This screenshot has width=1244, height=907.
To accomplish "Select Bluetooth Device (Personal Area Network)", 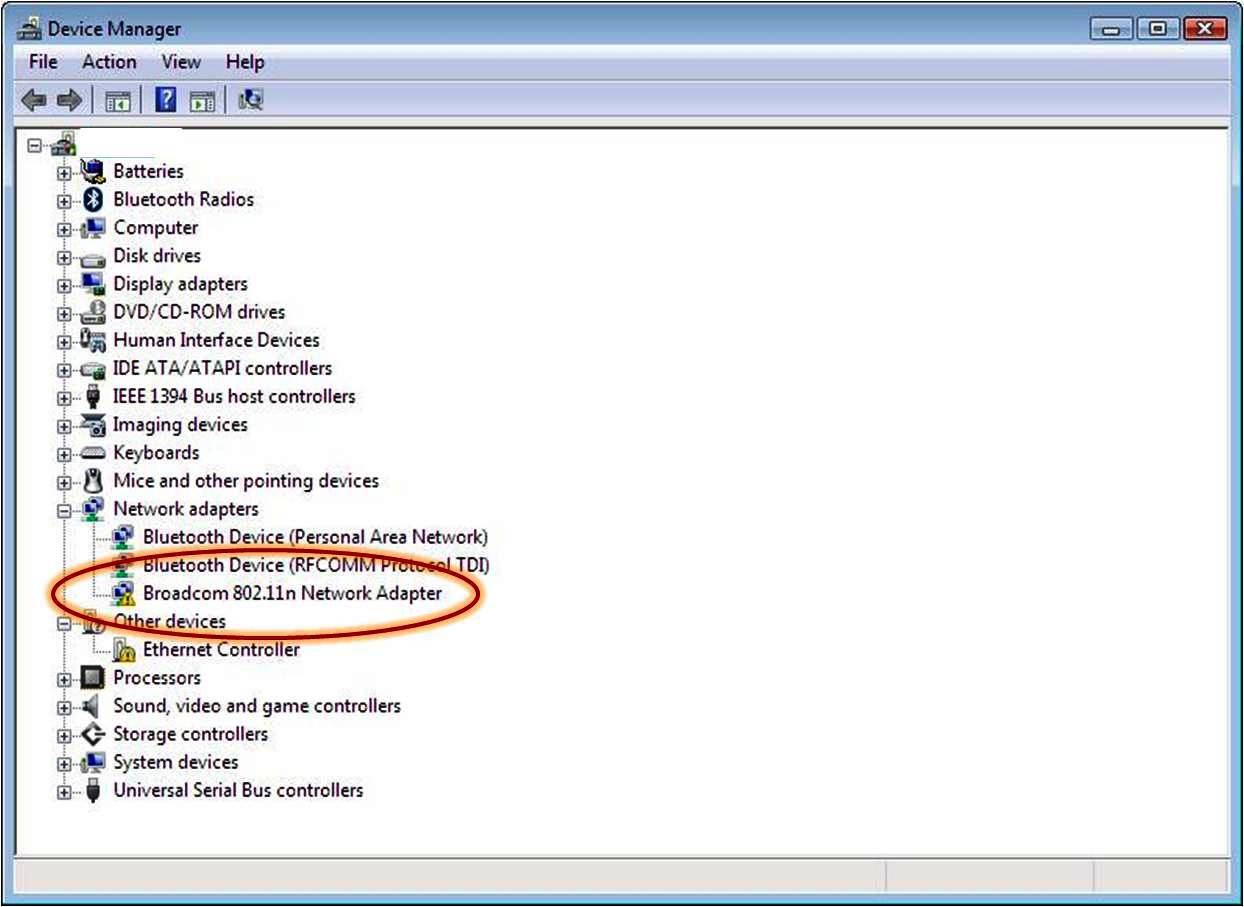I will click(x=315, y=537).
